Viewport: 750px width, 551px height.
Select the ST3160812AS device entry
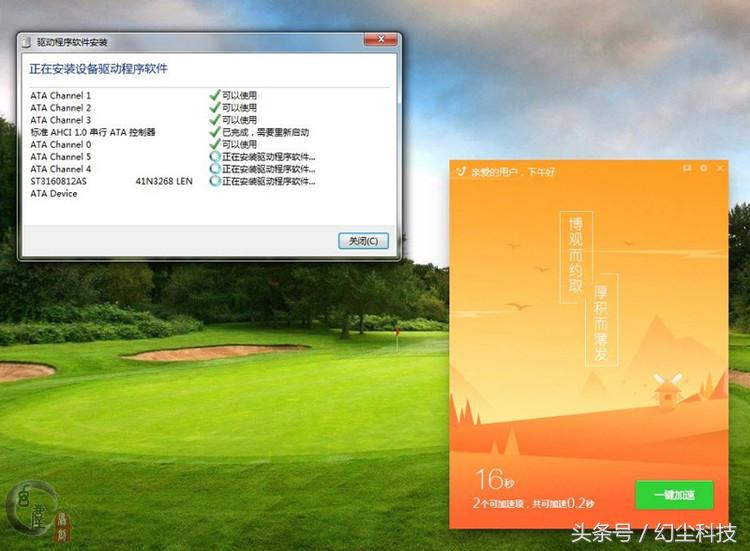pos(58,181)
